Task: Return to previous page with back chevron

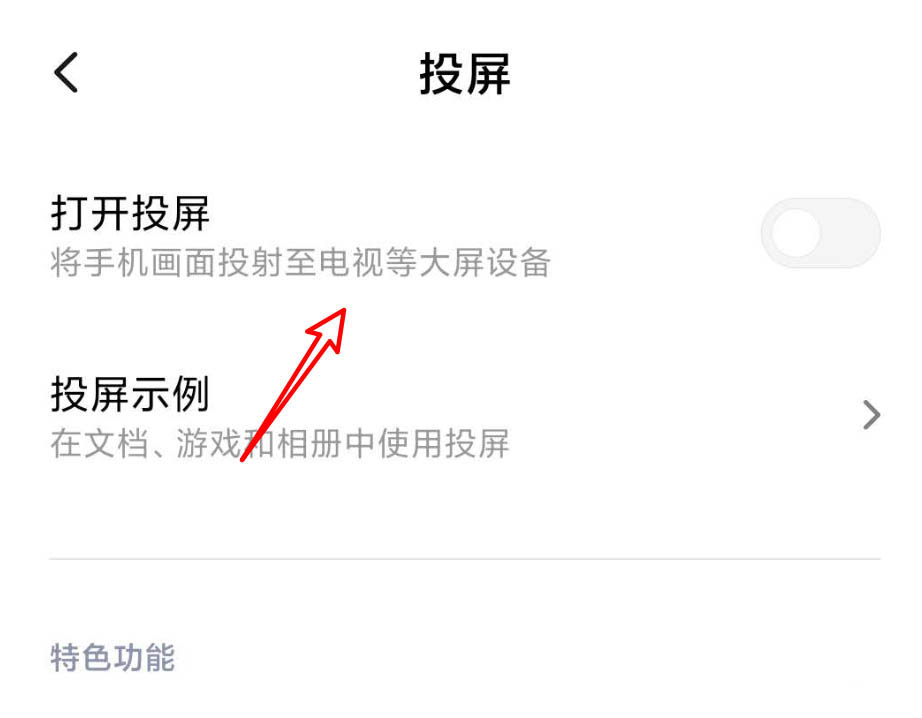Action: [66, 72]
